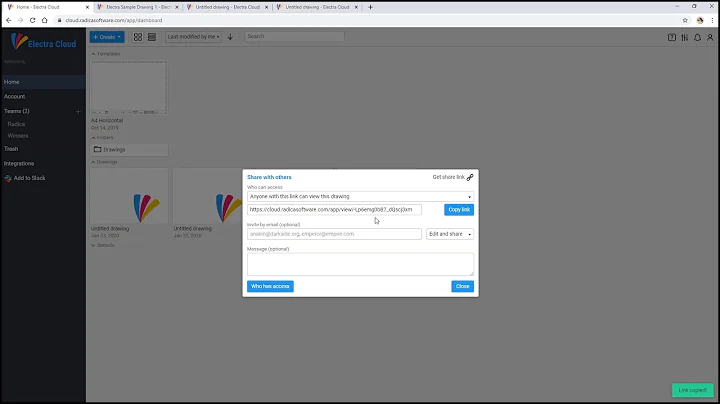
Task: Open the grid view layout icon
Action: coord(138,37)
